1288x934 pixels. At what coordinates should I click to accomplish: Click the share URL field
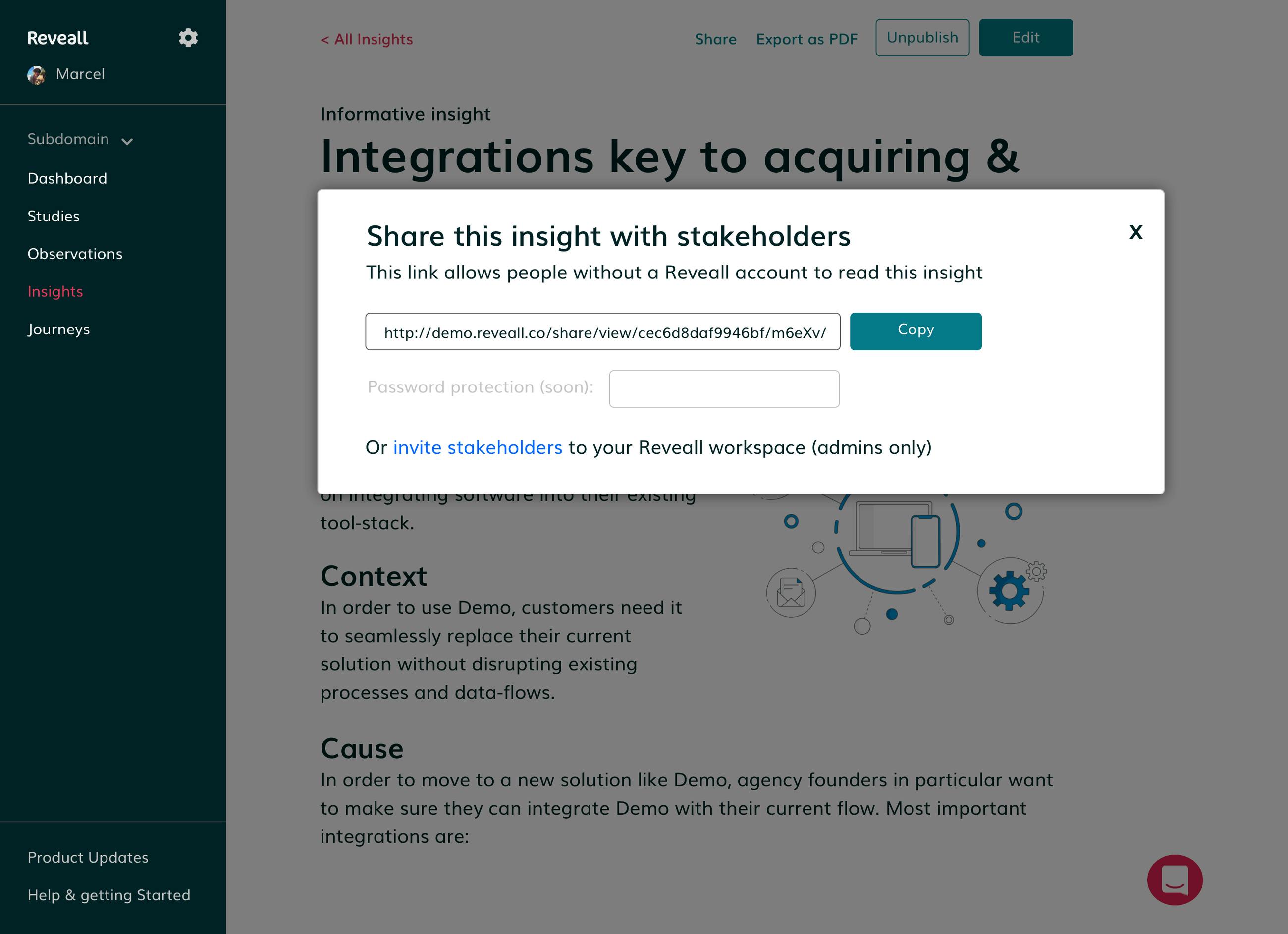click(x=602, y=331)
